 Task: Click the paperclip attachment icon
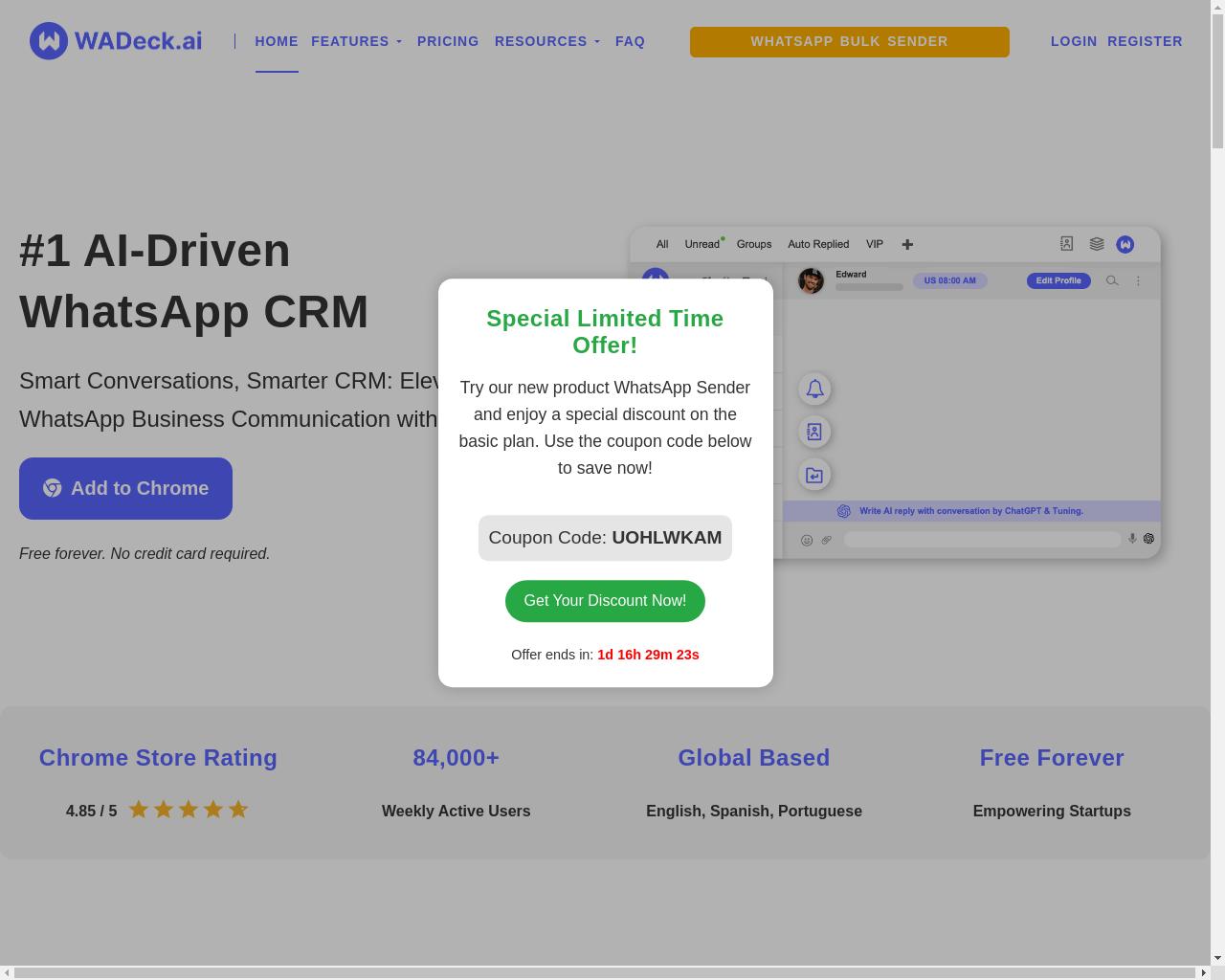826,540
